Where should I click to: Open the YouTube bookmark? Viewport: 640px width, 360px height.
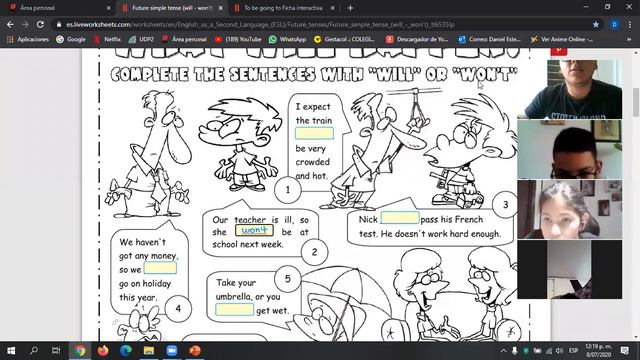pos(238,39)
